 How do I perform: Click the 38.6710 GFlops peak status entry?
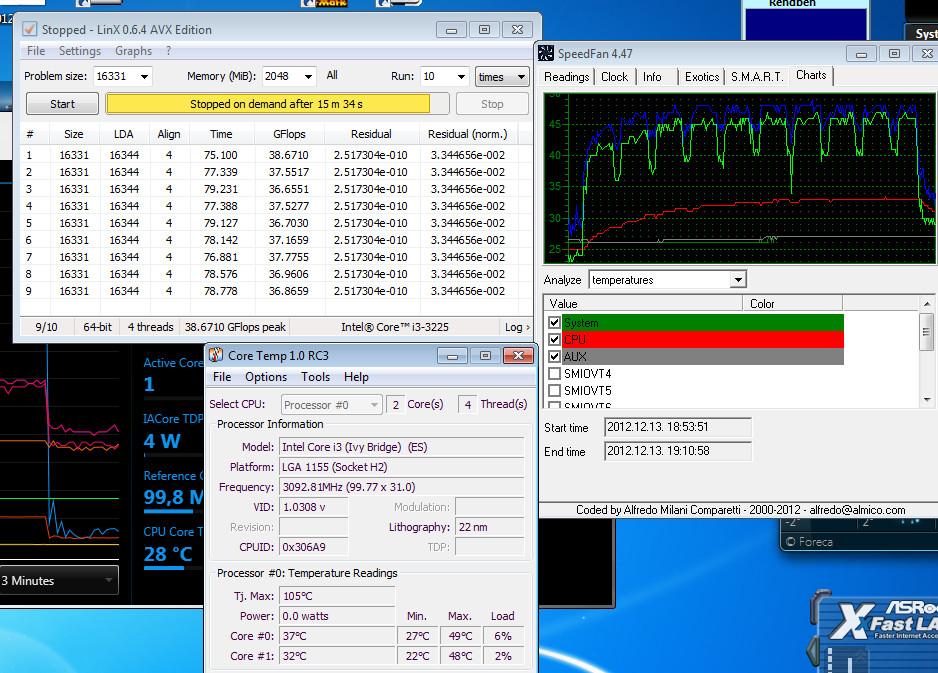[x=235, y=327]
